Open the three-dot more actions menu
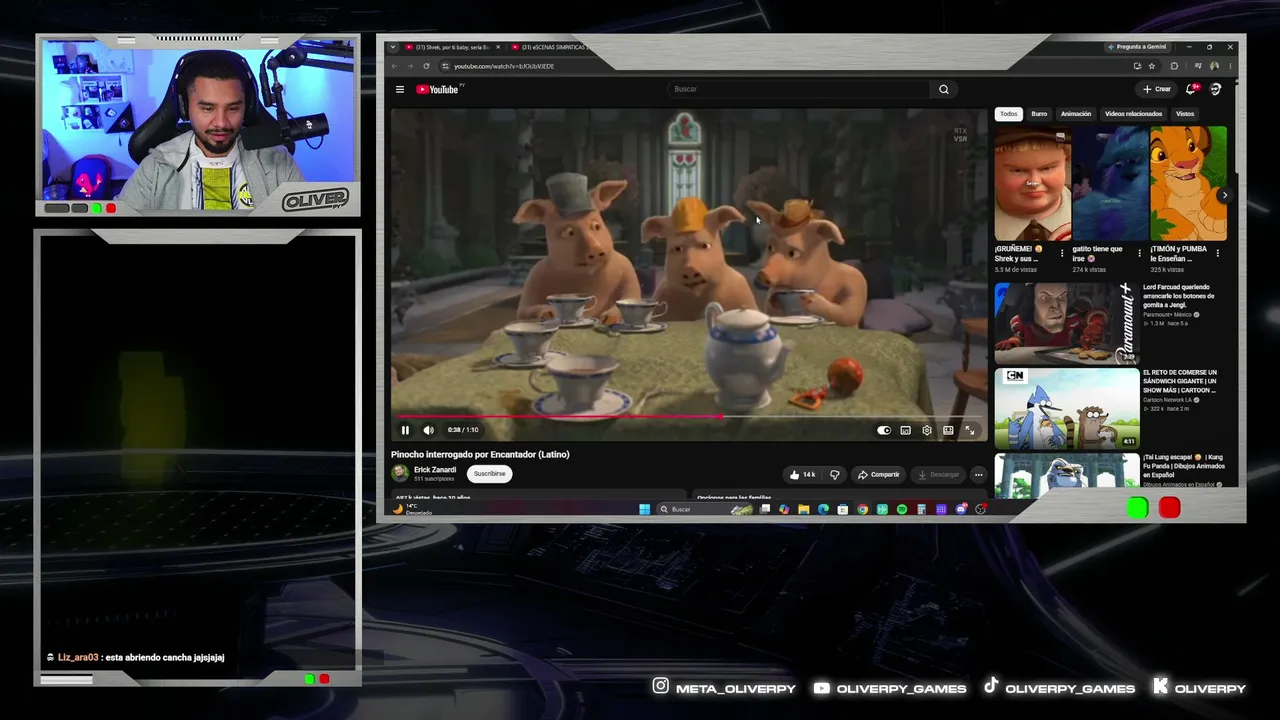Image resolution: width=1280 pixels, height=720 pixels. pos(978,474)
